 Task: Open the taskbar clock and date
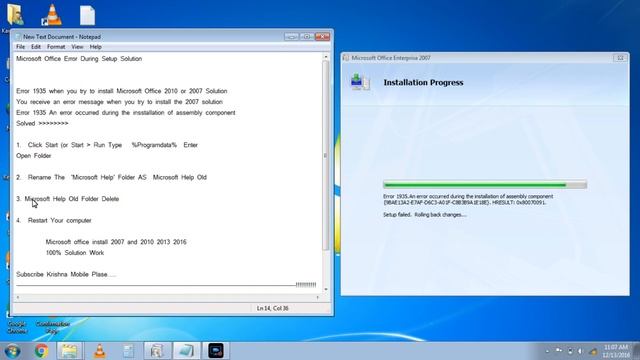(x=616, y=351)
